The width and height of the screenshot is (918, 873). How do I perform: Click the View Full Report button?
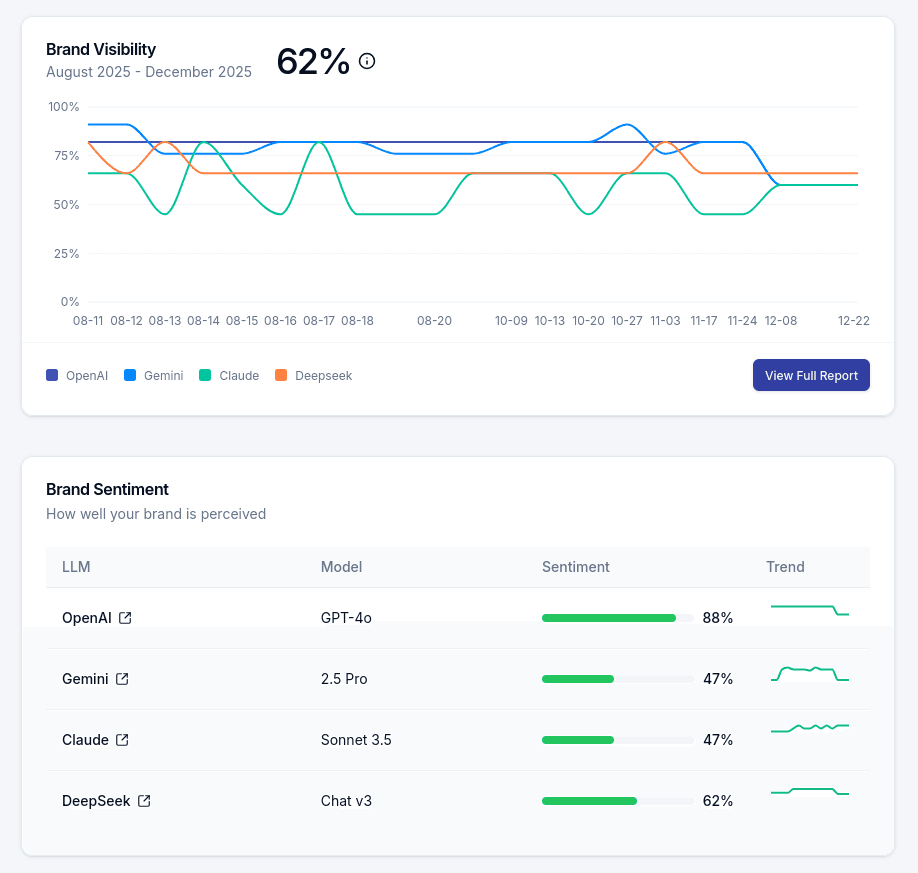pos(811,375)
